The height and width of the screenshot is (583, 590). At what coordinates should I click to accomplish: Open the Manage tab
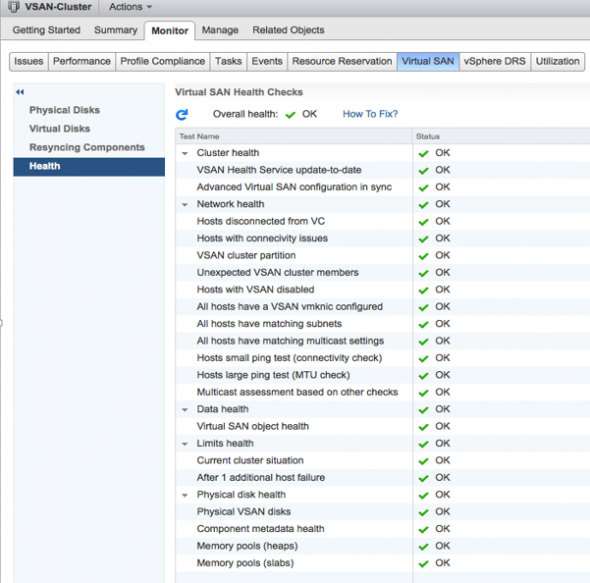coord(220,30)
